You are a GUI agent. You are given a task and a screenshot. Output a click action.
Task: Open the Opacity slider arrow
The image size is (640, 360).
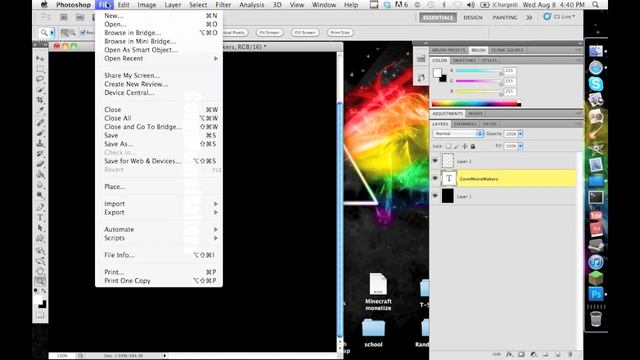[520, 134]
